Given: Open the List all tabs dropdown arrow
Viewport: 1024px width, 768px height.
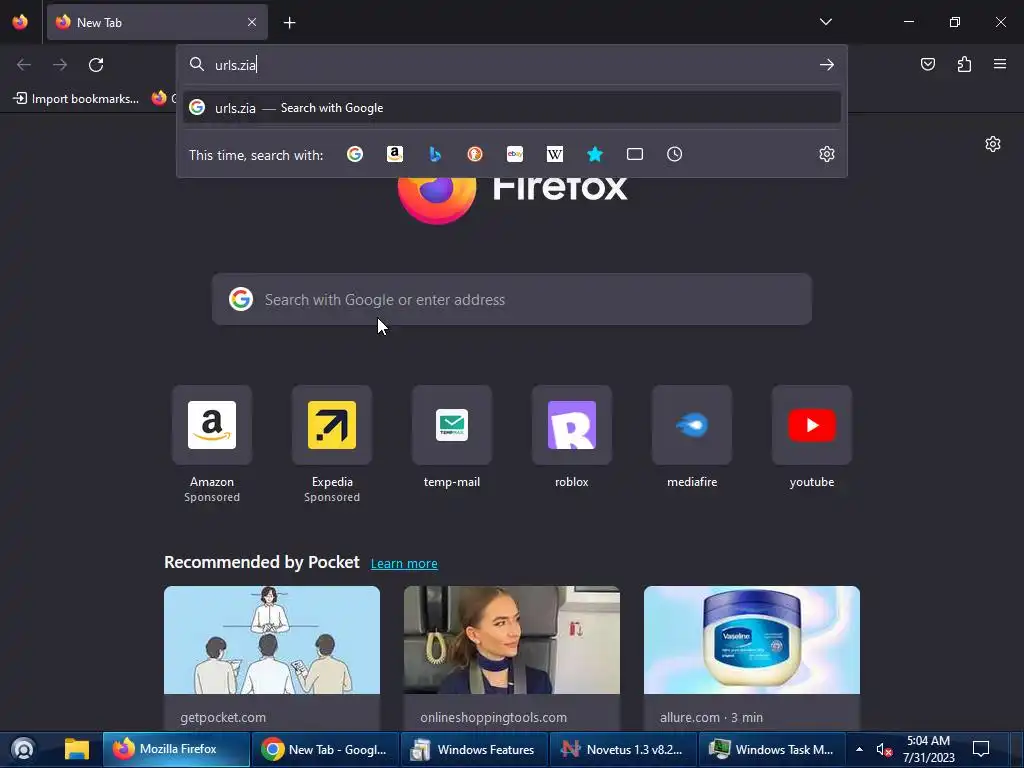Looking at the screenshot, I should (825, 22).
